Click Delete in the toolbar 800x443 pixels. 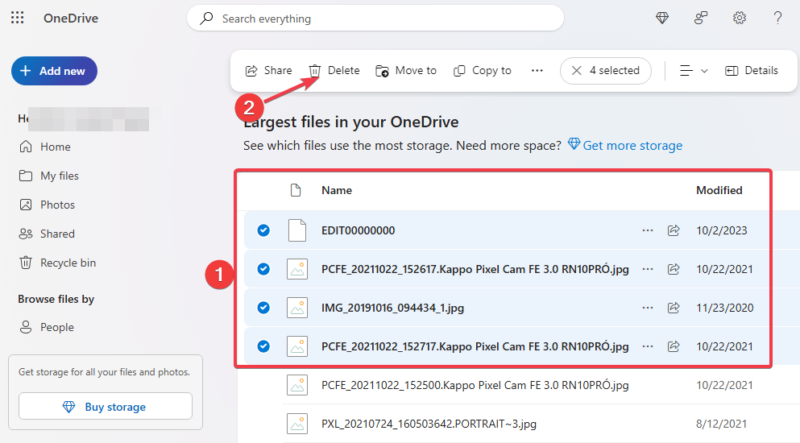334,70
